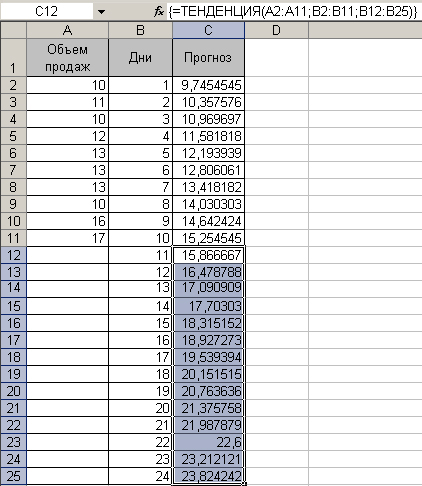
Task: Click cell with value 23,212121
Action: [x=208, y=459]
